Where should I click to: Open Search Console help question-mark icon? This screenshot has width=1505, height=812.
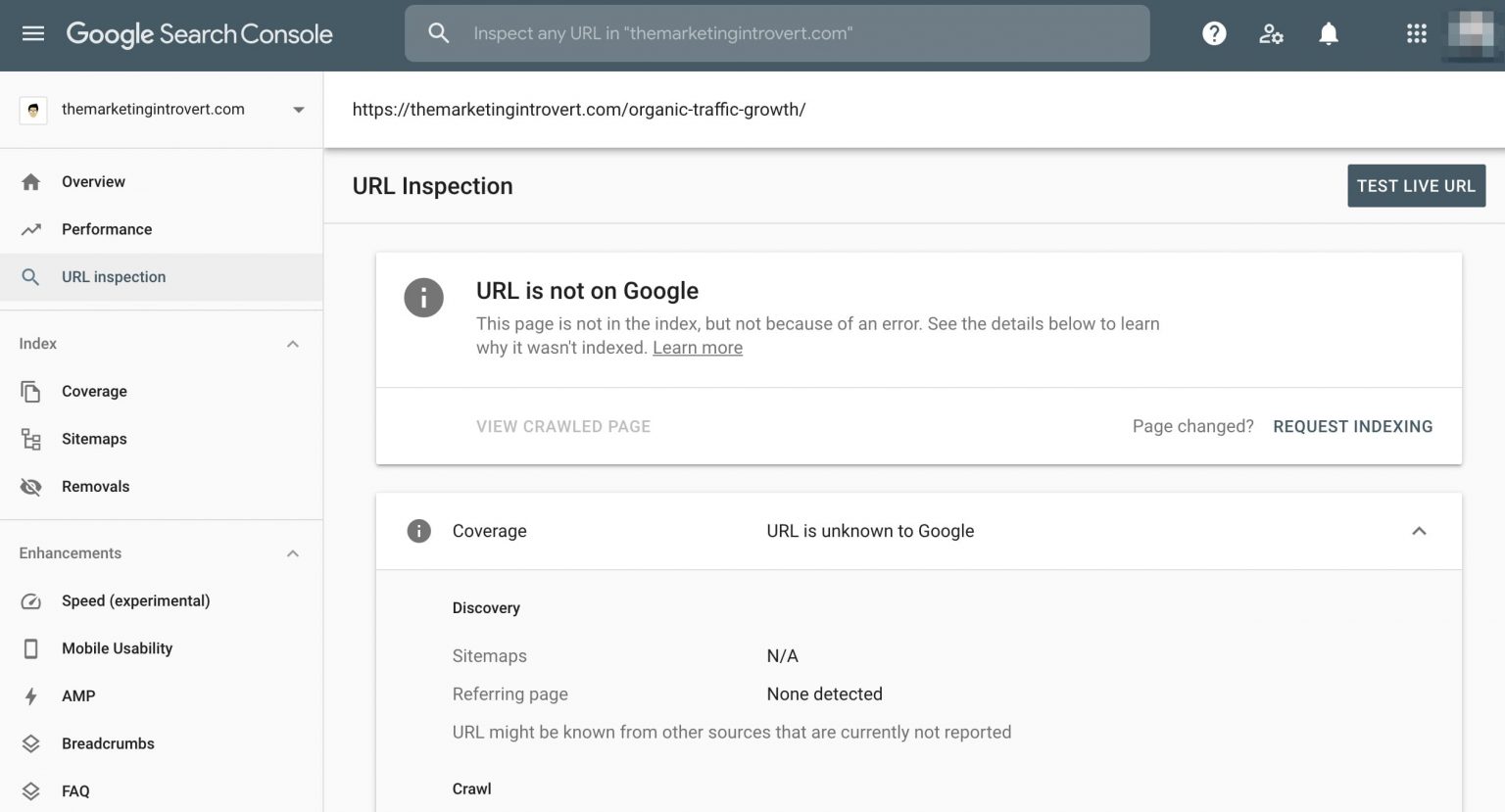[1213, 32]
